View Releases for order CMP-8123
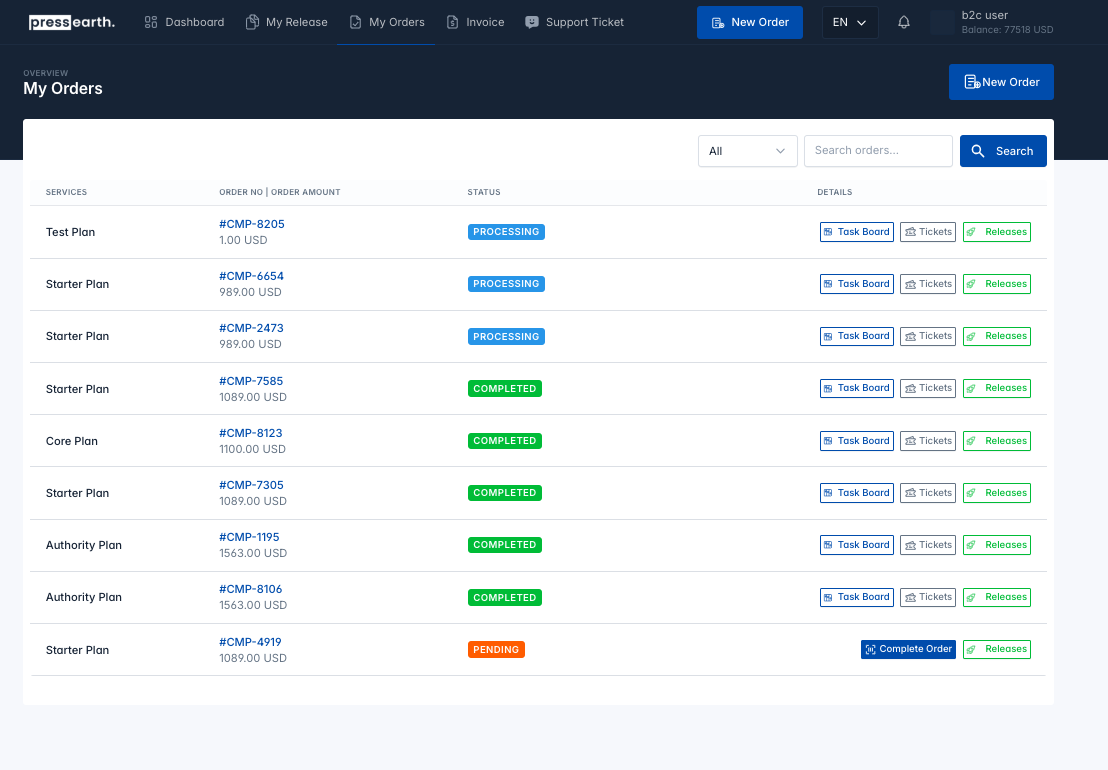The width and height of the screenshot is (1108, 770). point(996,441)
